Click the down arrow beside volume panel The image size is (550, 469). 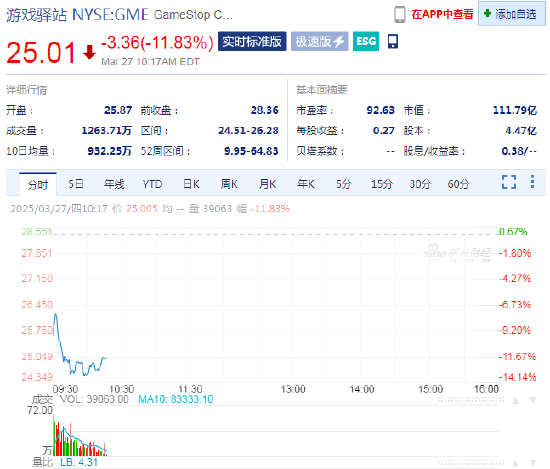point(533,401)
